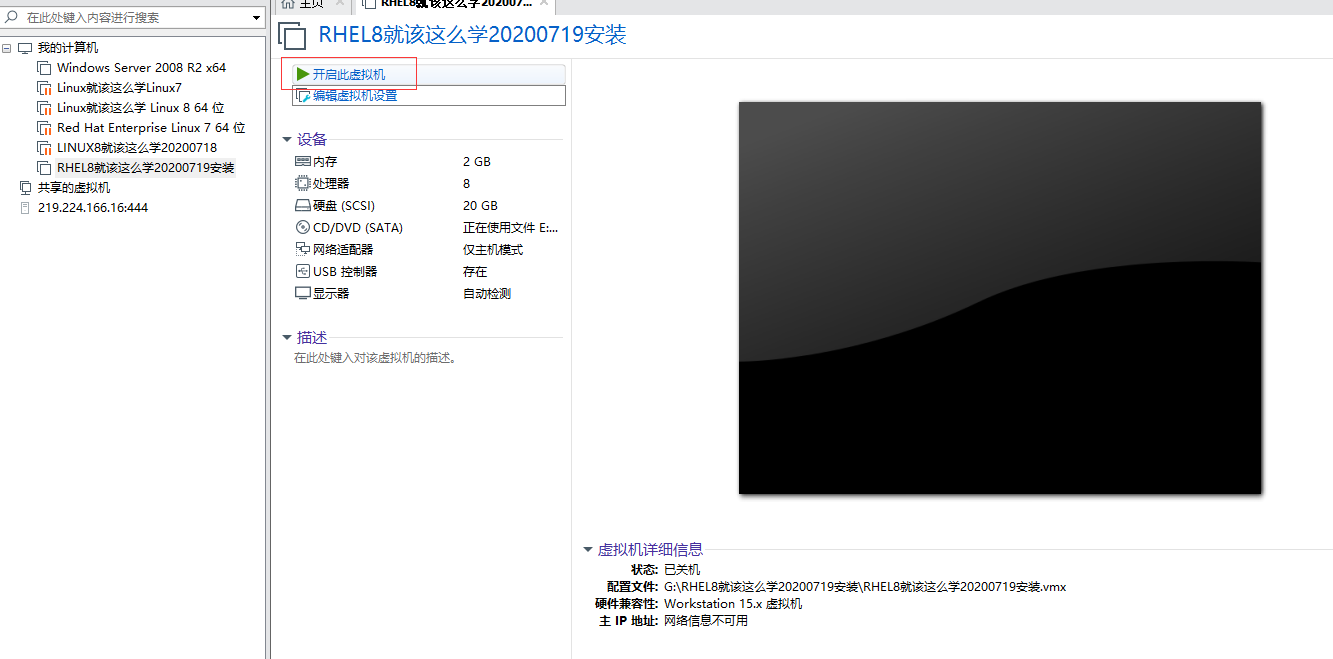Click the memory (内存) device icon
This screenshot has height=659, width=1333.
pyautogui.click(x=303, y=161)
